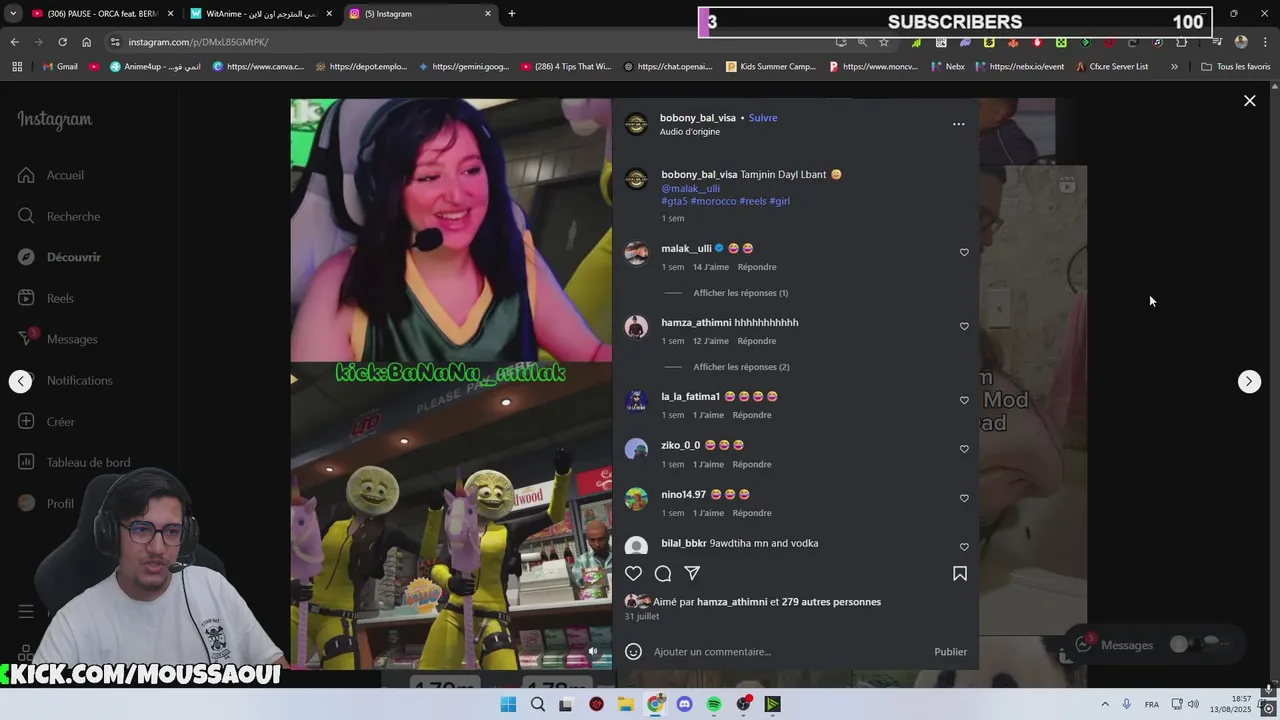Open the Windows Start menu
1280x720 pixels.
coord(508,704)
